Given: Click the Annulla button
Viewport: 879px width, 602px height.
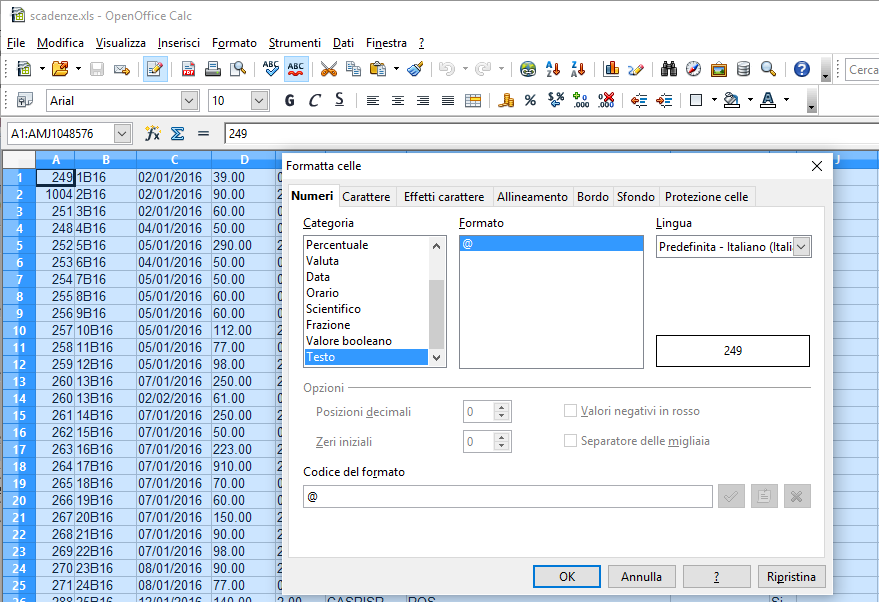Looking at the screenshot, I should (641, 577).
